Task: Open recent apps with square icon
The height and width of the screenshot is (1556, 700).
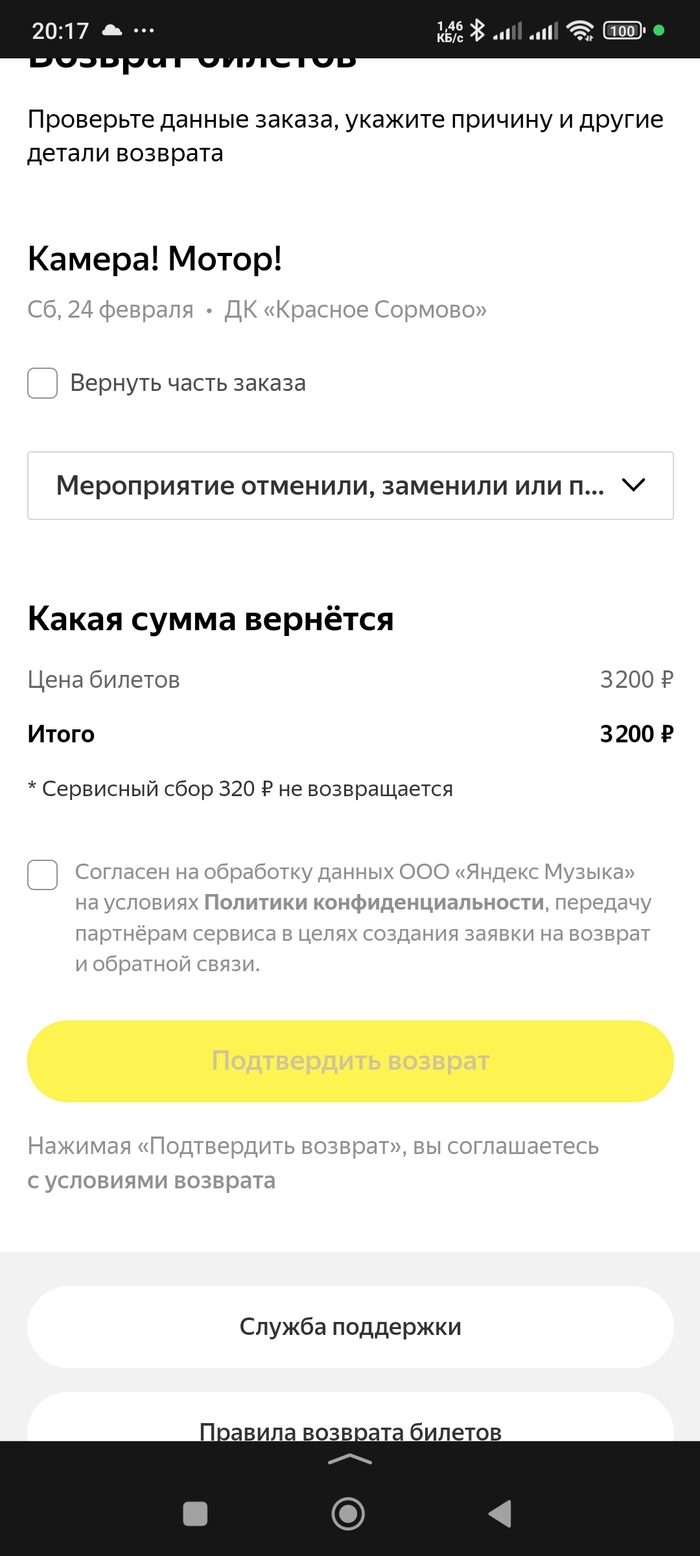Action: pyautogui.click(x=195, y=1513)
